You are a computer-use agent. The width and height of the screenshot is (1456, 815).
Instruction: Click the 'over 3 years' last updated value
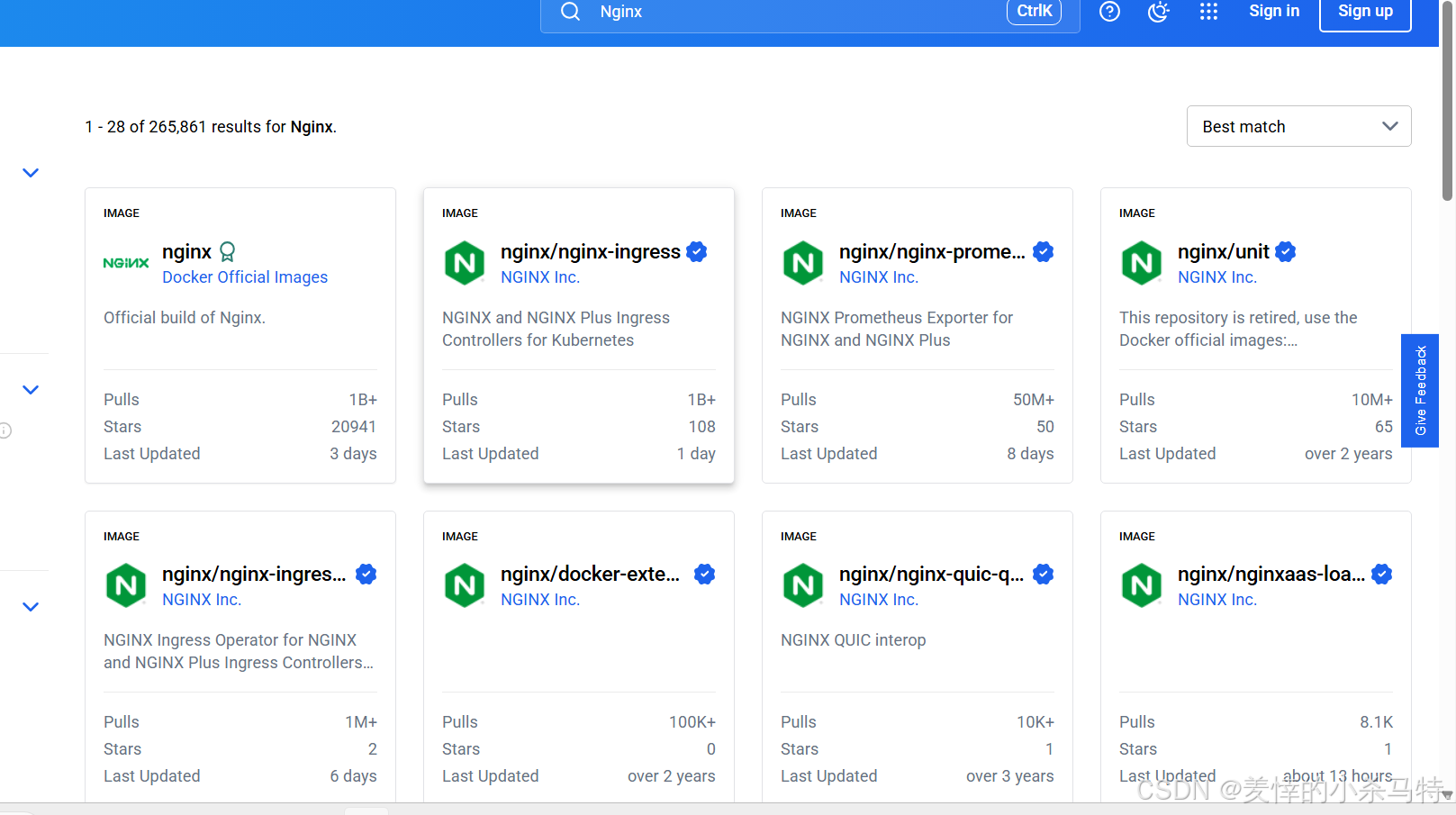(x=1010, y=776)
